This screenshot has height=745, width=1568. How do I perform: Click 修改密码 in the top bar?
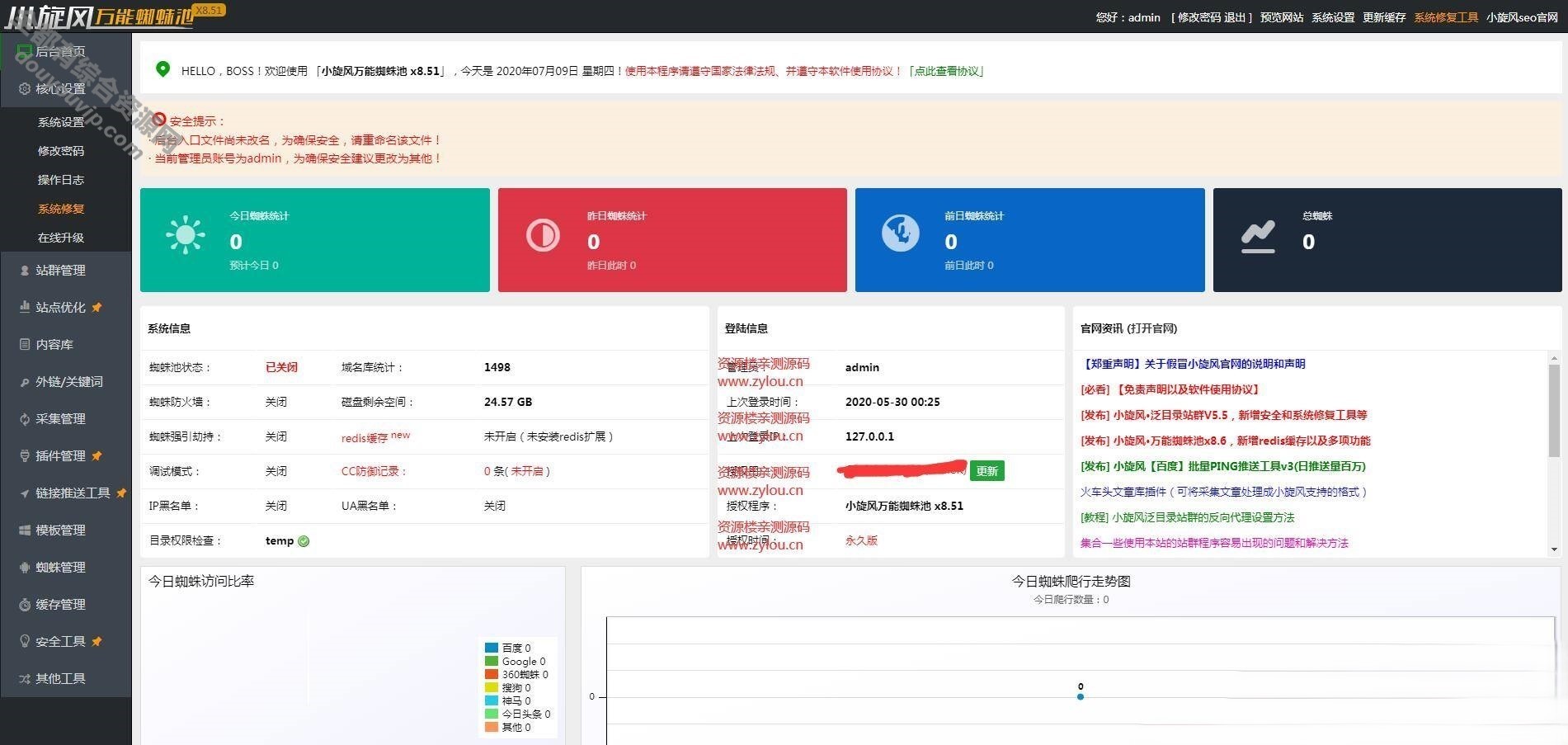point(1199,17)
